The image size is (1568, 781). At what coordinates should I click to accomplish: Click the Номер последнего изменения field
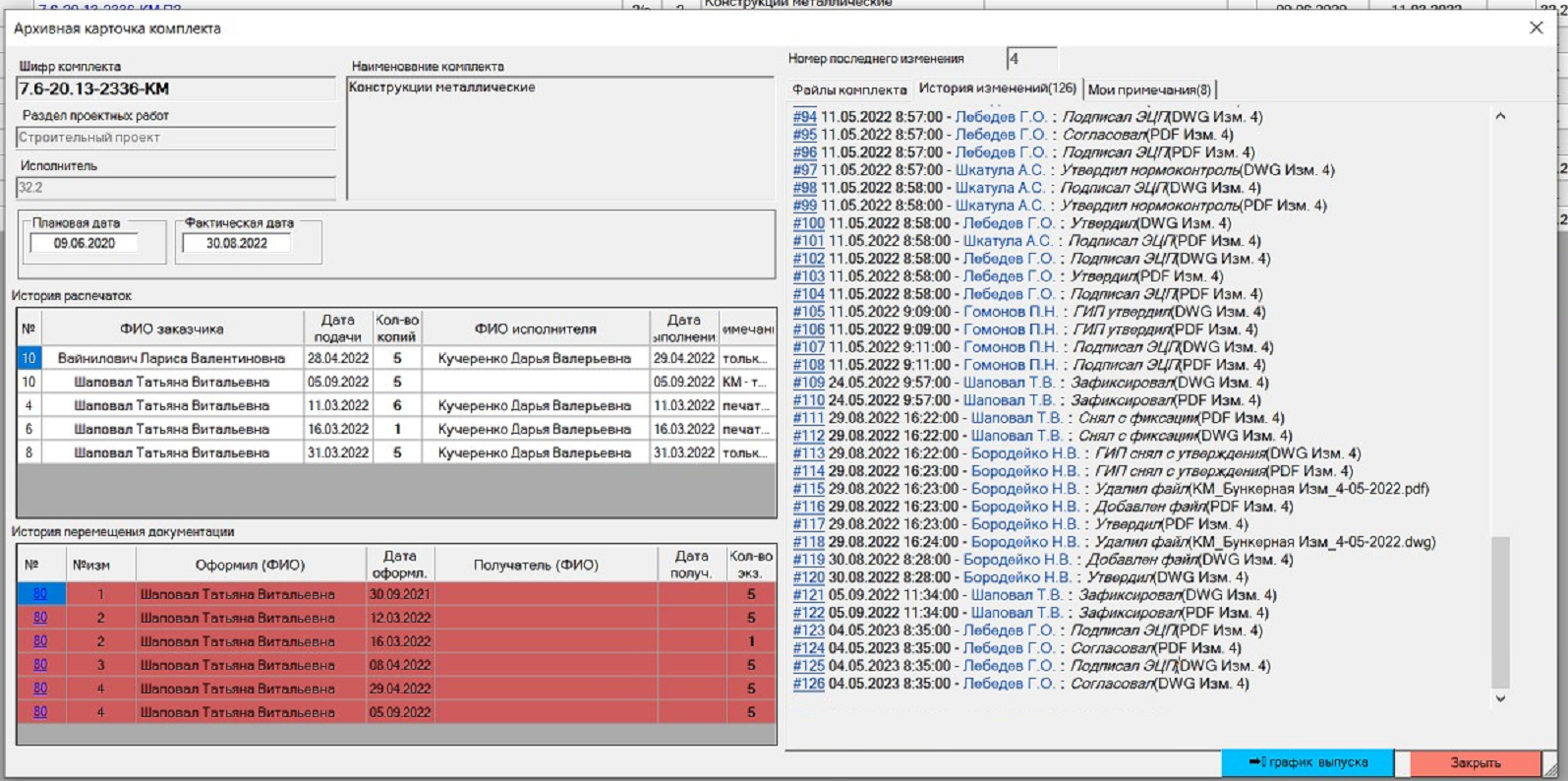pyautogui.click(x=1030, y=59)
